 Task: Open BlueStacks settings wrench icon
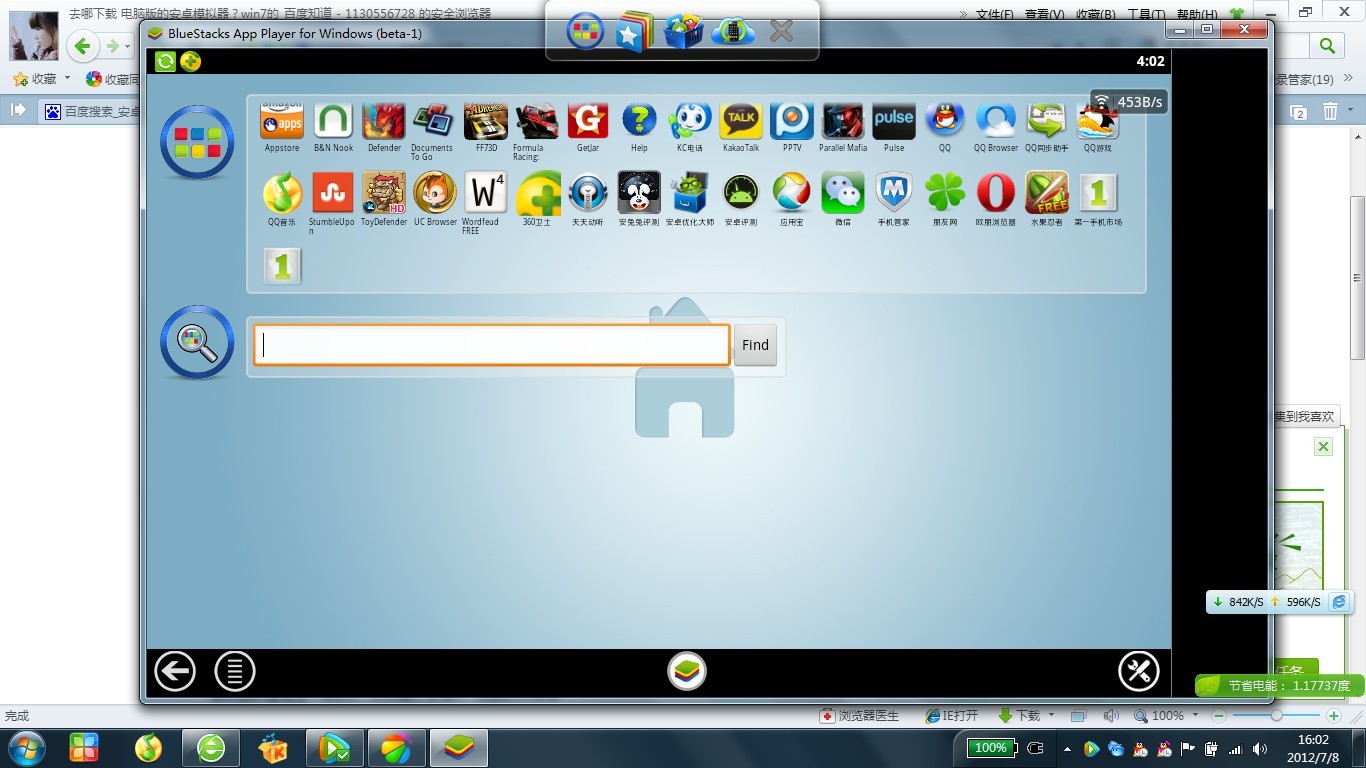click(1138, 671)
